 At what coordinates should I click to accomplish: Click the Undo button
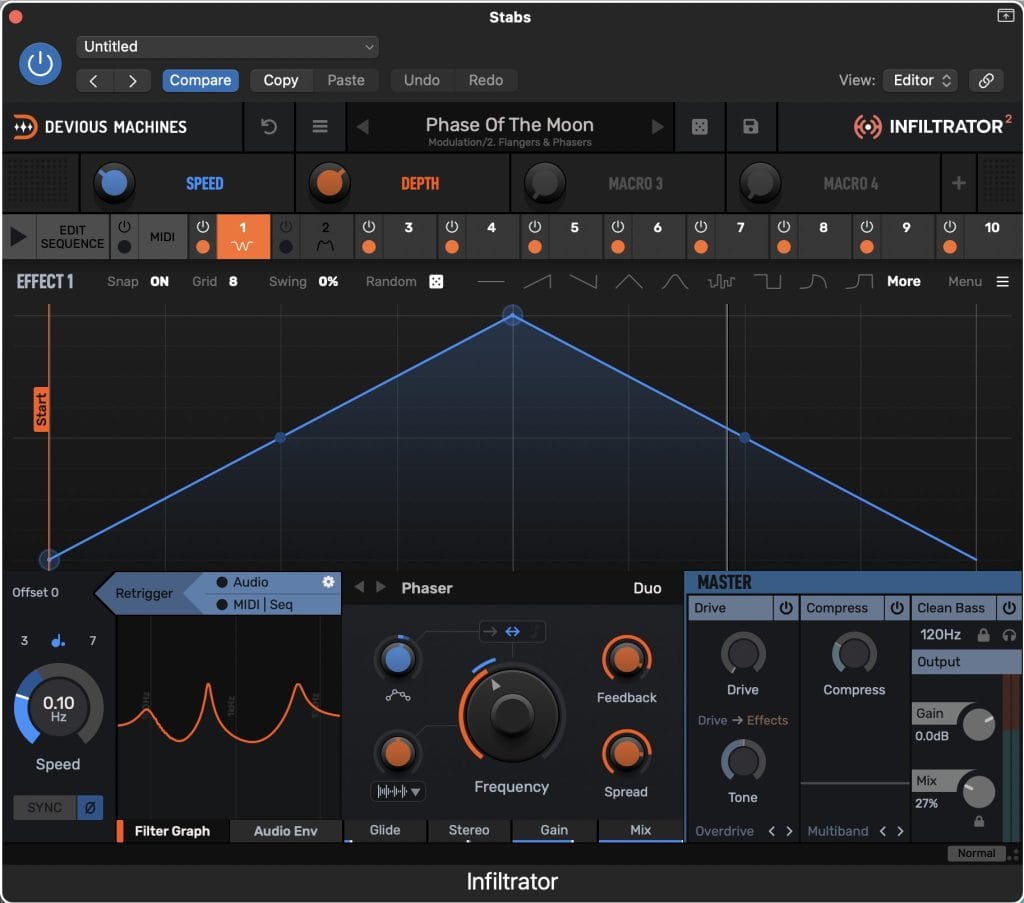(421, 80)
